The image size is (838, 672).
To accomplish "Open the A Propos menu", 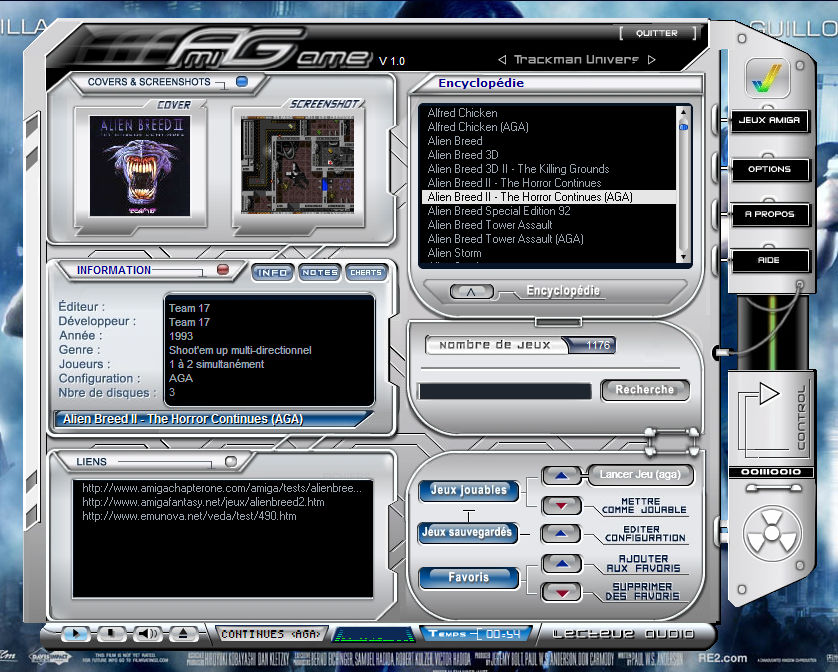I will tap(769, 214).
